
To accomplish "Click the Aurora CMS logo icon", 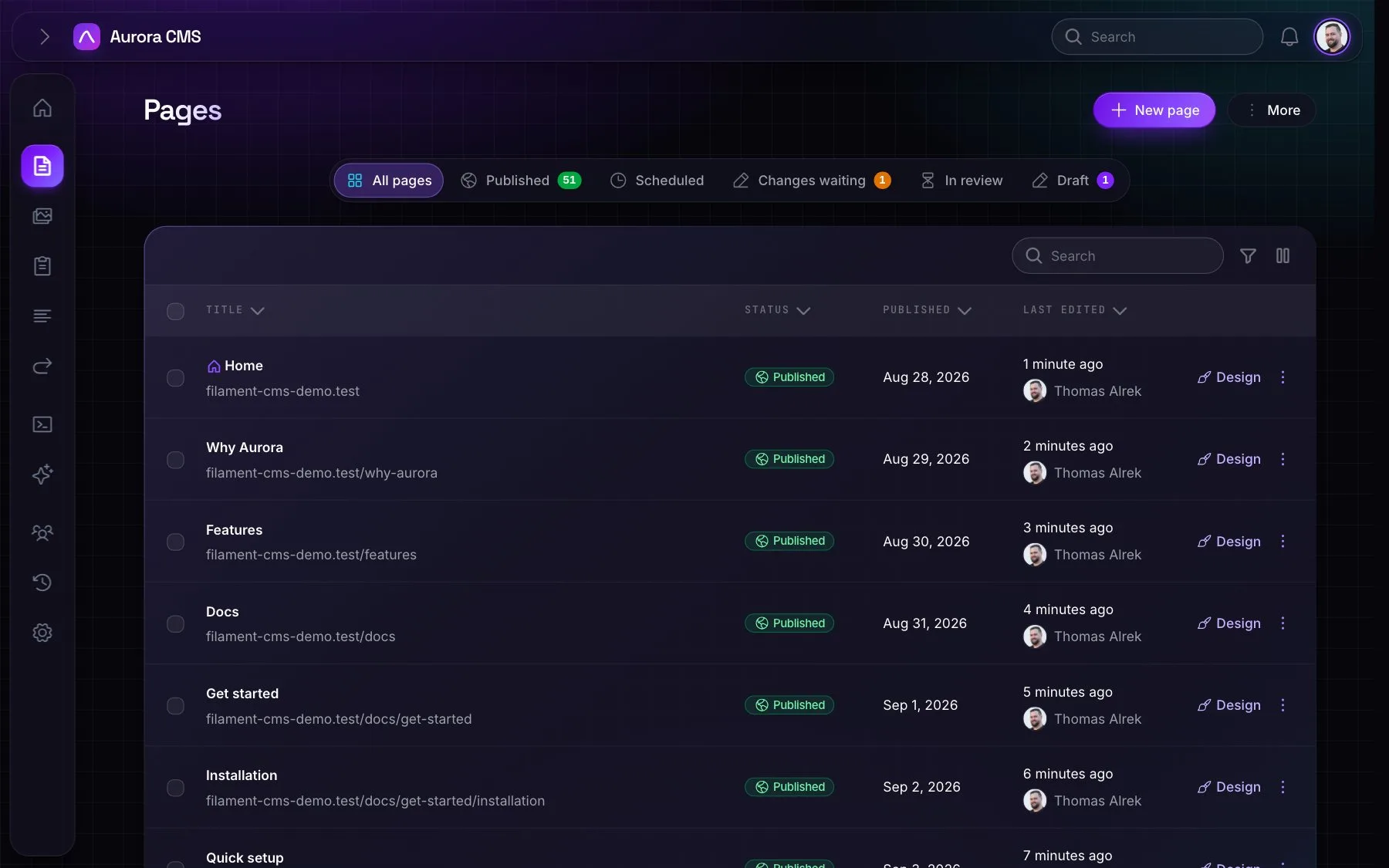I will 86,36.
